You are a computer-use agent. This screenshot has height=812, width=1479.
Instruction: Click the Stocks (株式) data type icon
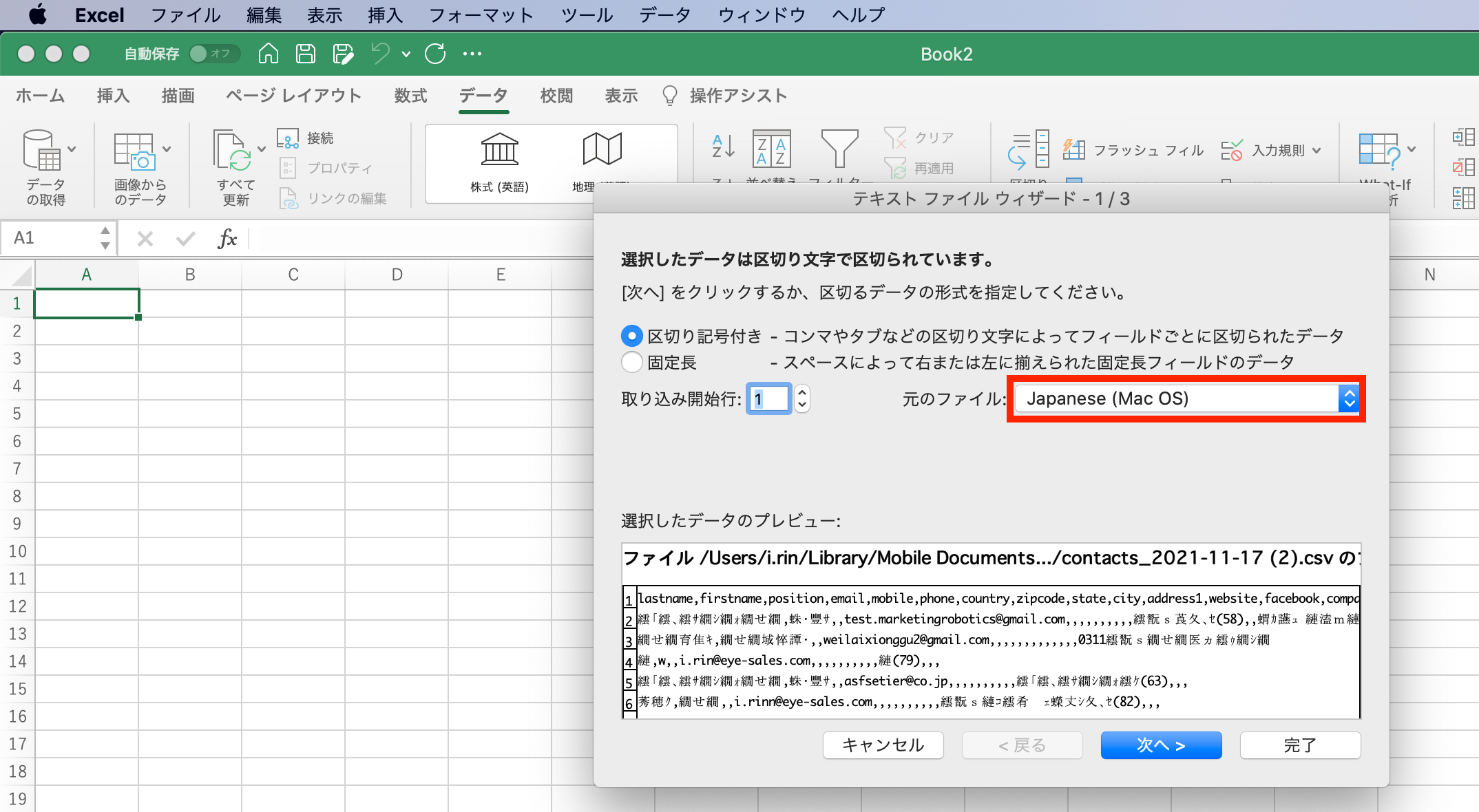pyautogui.click(x=499, y=150)
